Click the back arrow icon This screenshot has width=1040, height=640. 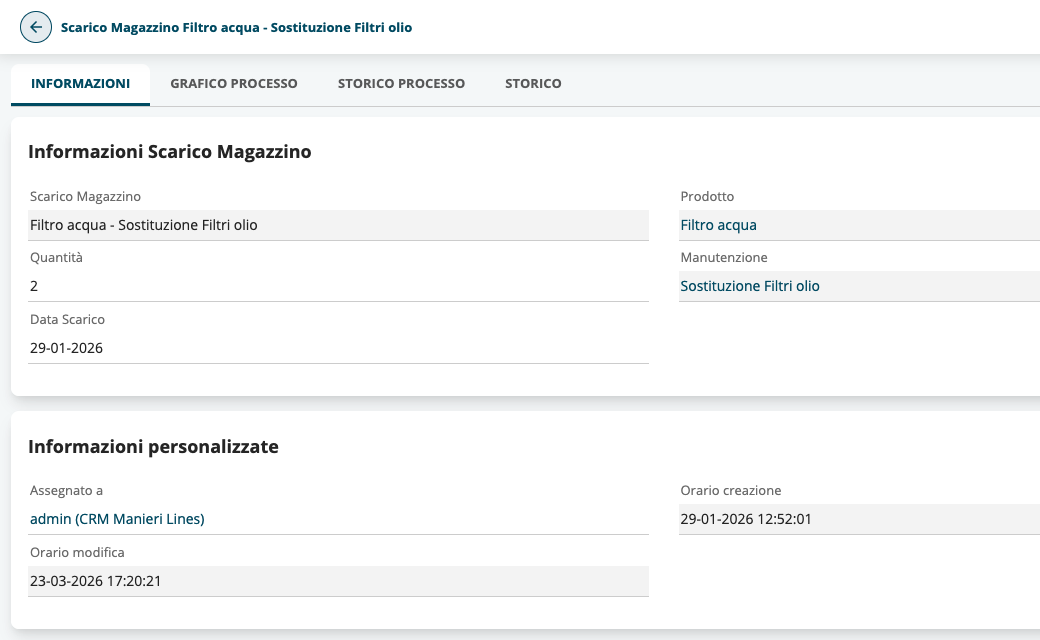(x=36, y=27)
